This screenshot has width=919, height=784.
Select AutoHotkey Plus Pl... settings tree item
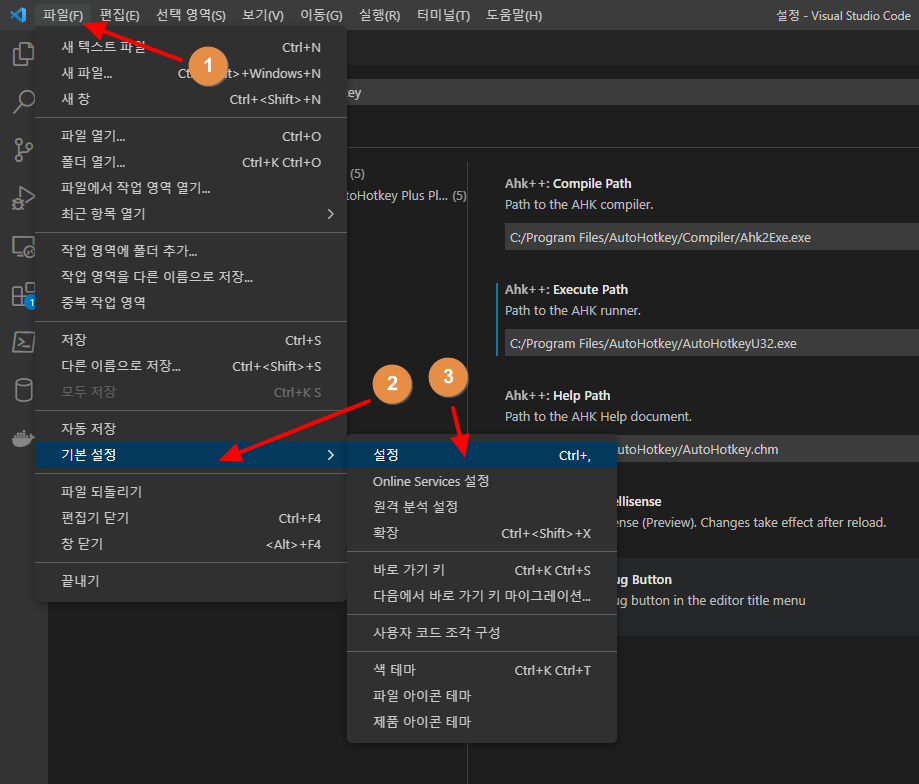(x=407, y=196)
